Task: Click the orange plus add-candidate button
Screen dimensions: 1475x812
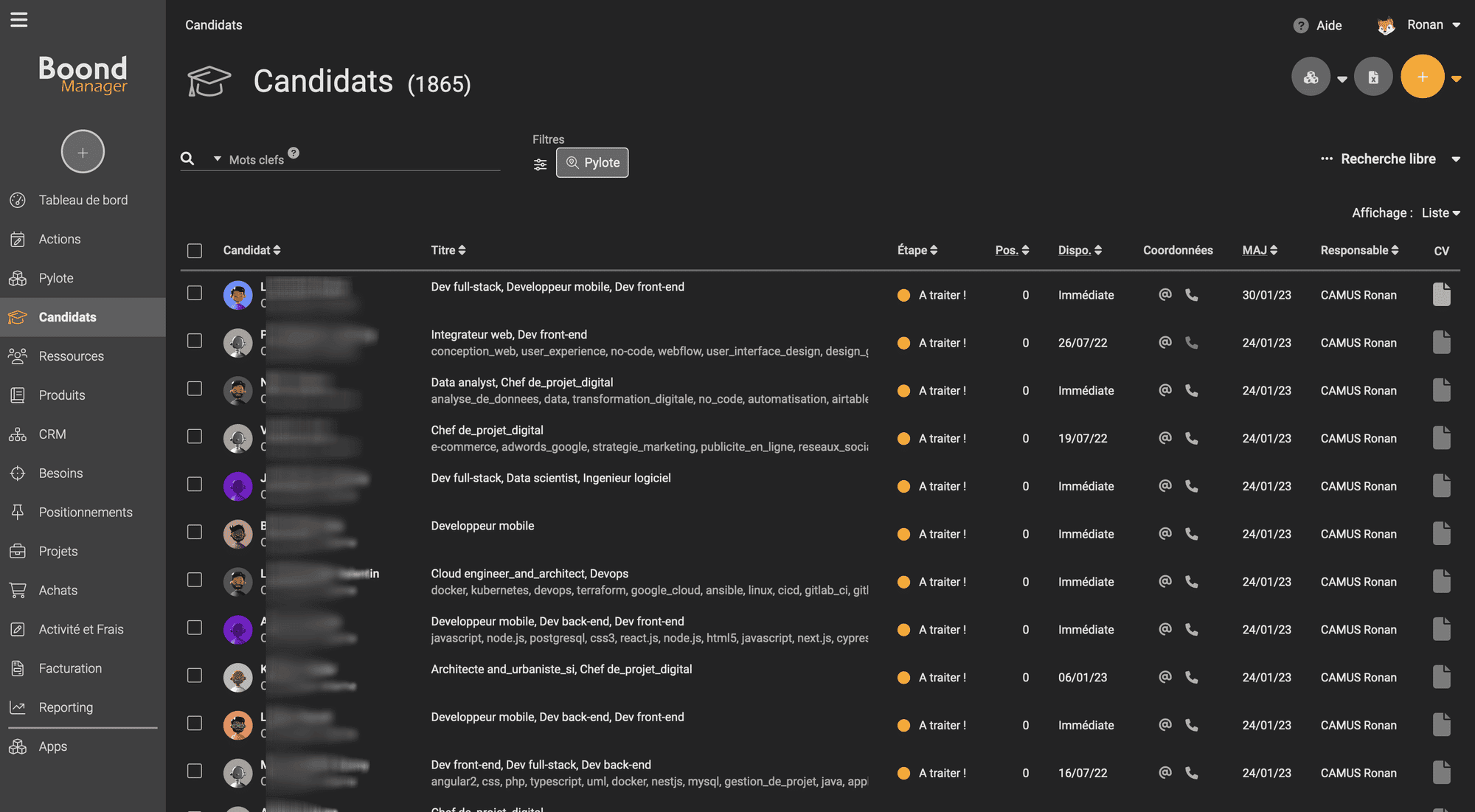Action: click(x=1422, y=77)
